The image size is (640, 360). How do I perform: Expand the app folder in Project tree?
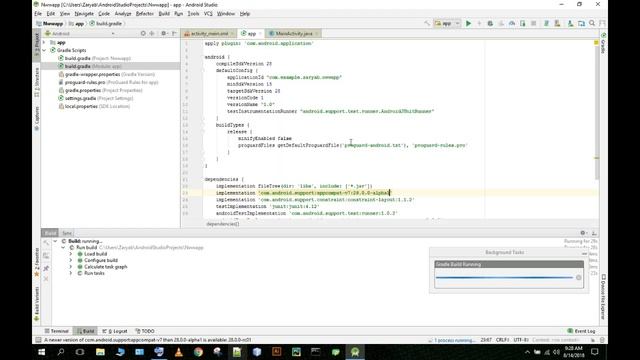pyautogui.click(x=44, y=42)
